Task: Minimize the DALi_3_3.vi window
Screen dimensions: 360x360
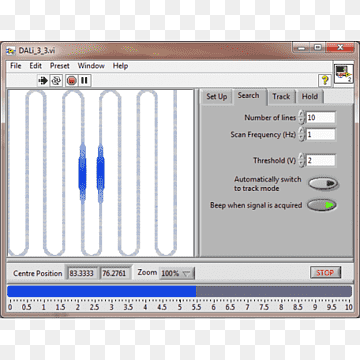Action: [x=302, y=48]
